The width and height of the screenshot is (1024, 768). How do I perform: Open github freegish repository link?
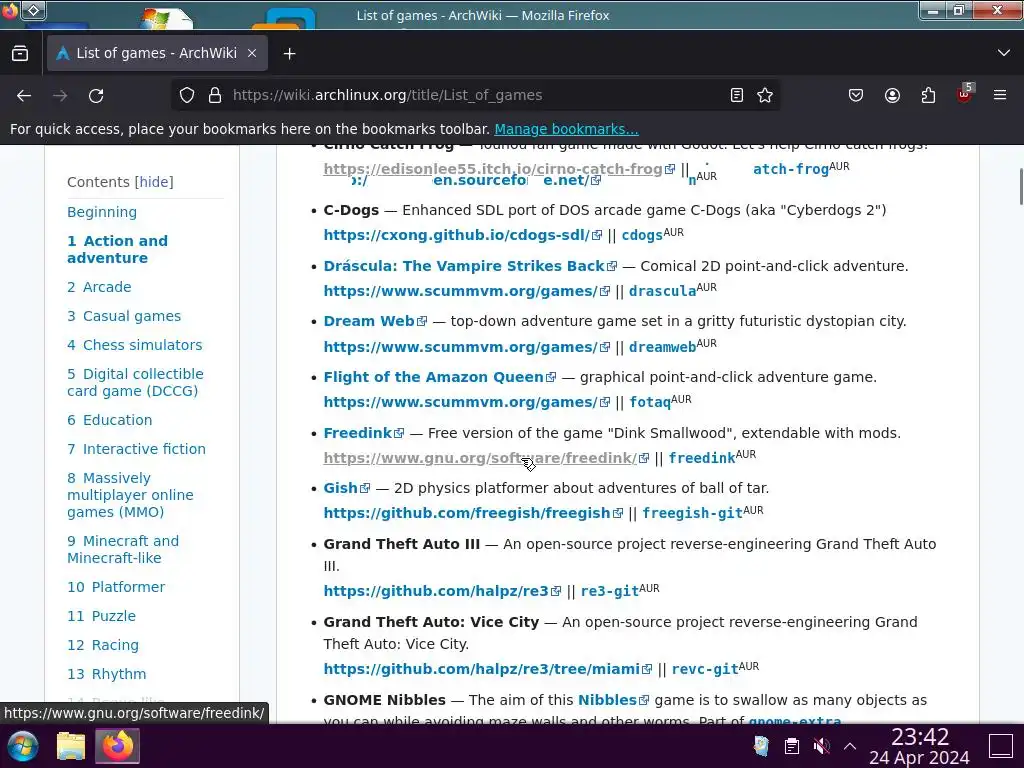473,513
